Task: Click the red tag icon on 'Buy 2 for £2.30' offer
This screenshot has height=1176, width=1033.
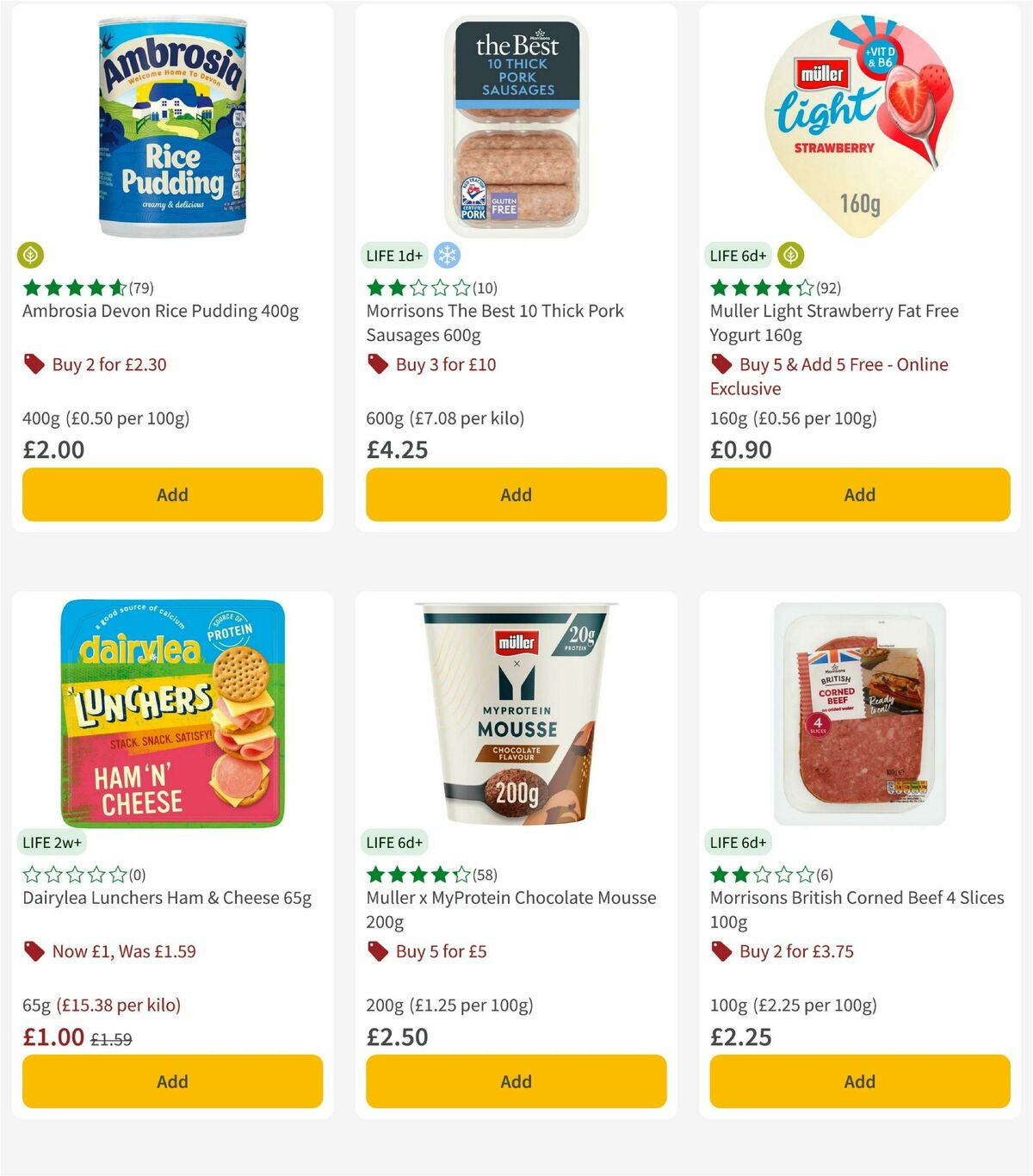Action: coord(34,364)
